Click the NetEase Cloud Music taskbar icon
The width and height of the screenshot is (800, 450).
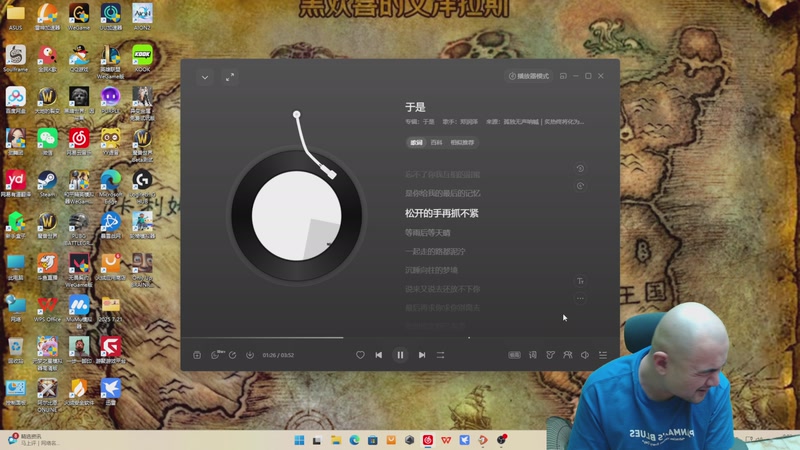428,440
